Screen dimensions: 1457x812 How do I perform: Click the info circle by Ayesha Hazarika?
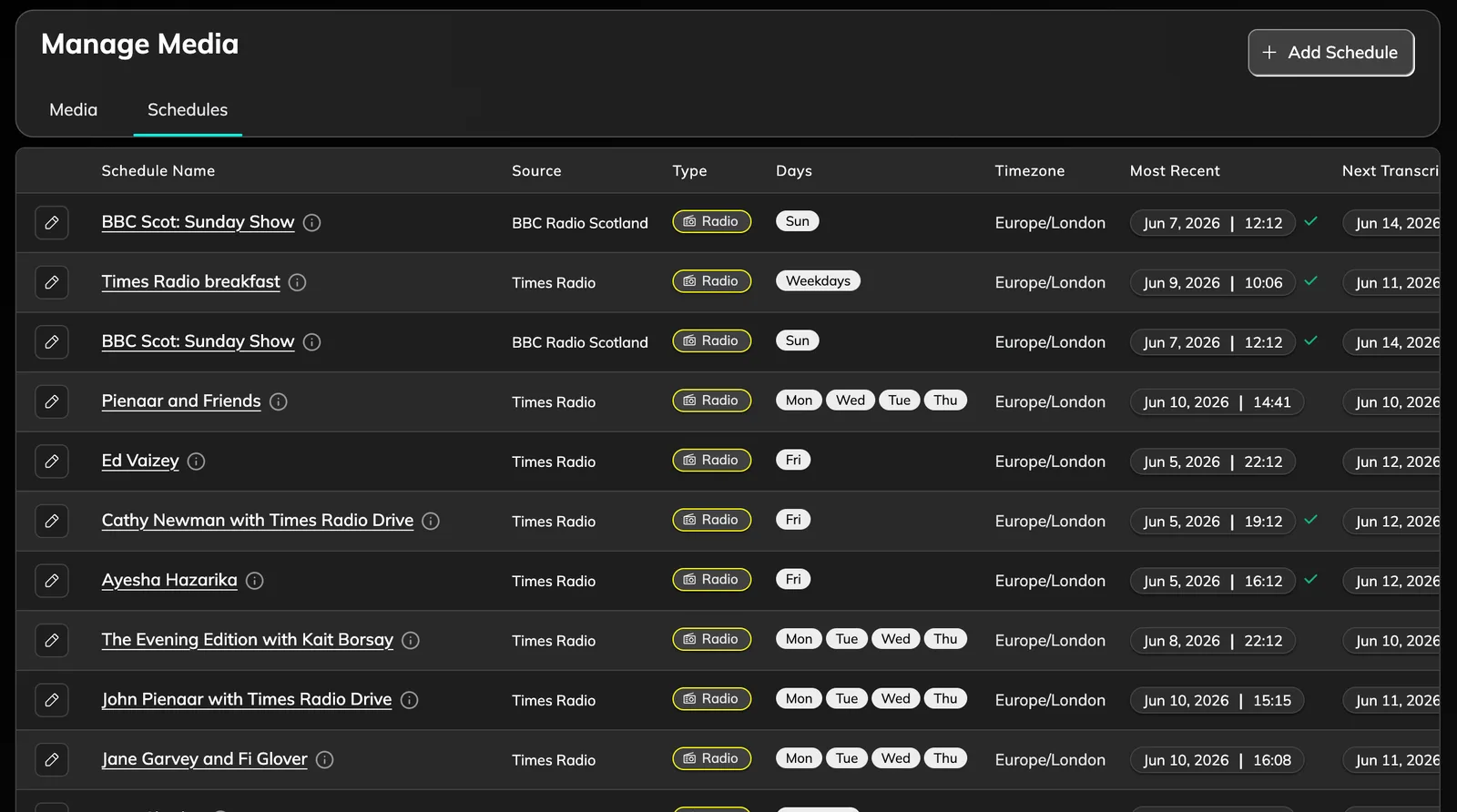(x=255, y=581)
